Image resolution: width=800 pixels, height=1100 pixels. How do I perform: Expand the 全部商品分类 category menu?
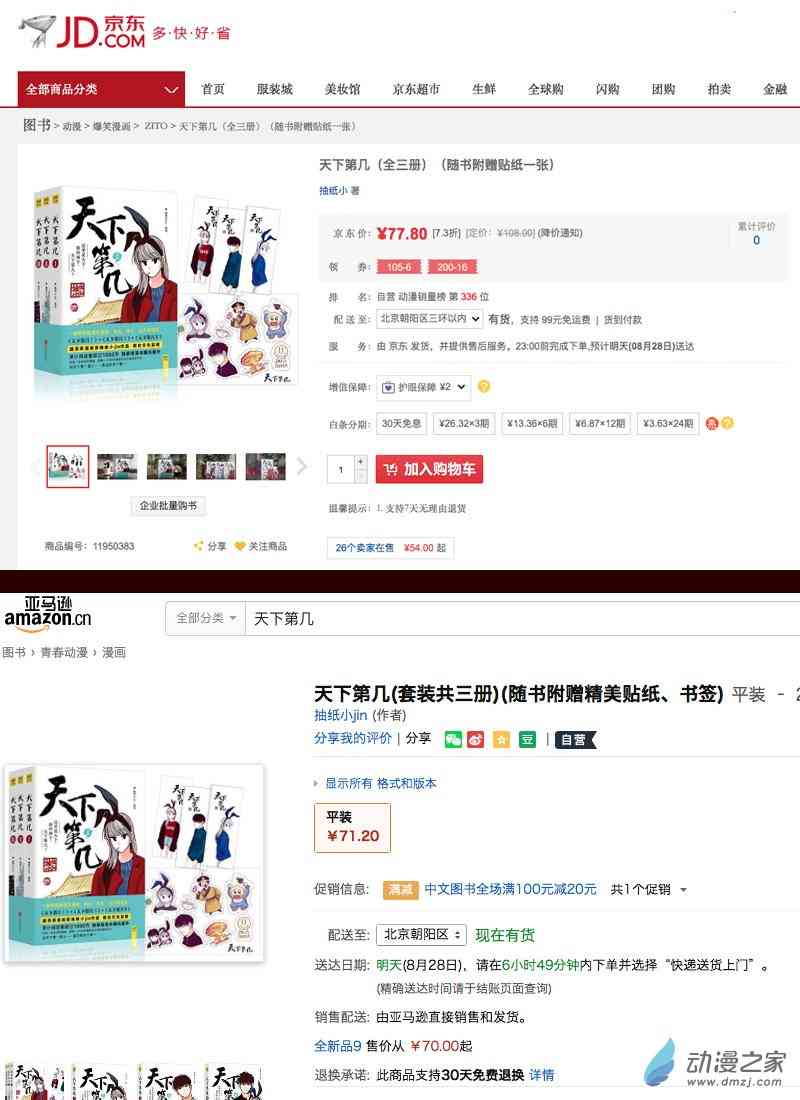(x=101, y=89)
